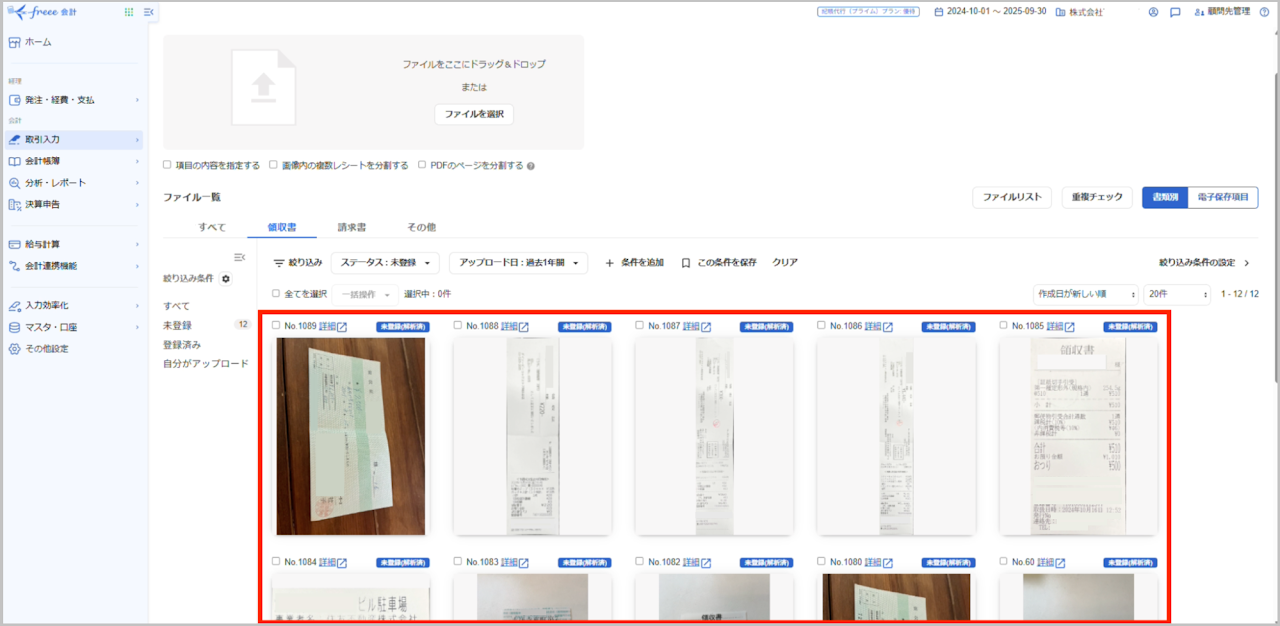Open 絞り込み条件の設定 link
The width and height of the screenshot is (1280, 626).
tap(1205, 263)
